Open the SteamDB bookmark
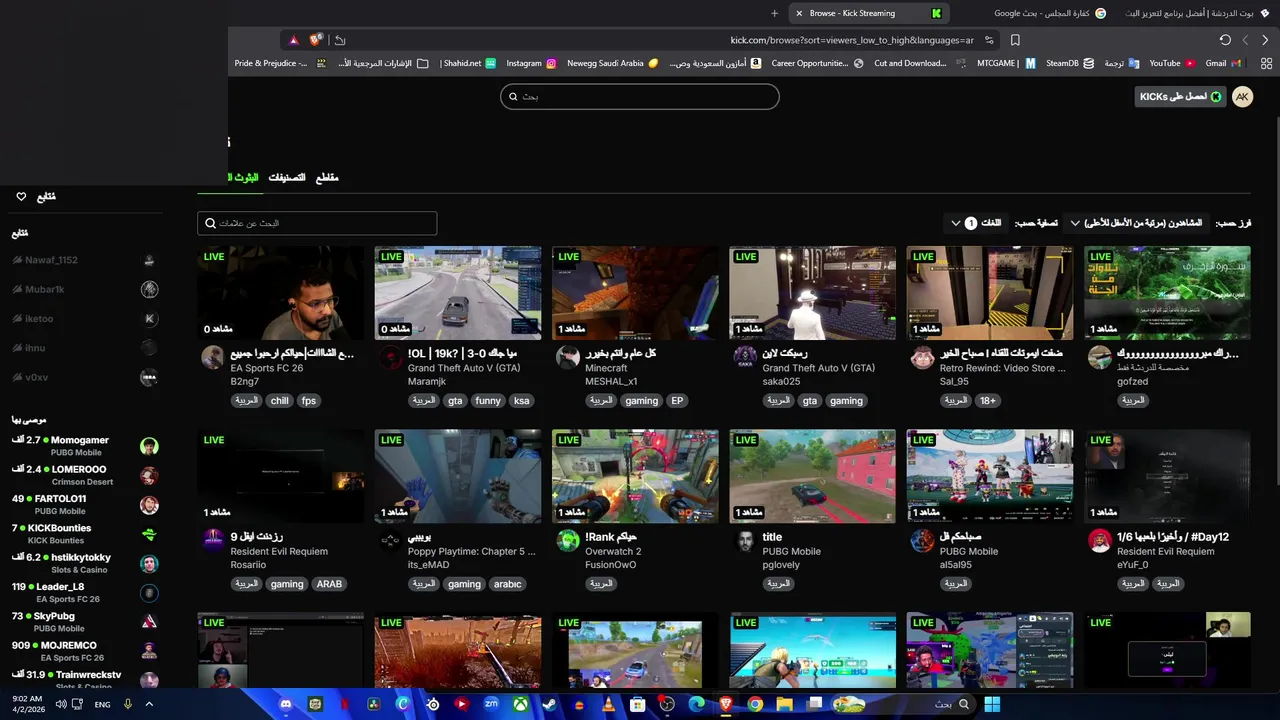 (1069, 63)
